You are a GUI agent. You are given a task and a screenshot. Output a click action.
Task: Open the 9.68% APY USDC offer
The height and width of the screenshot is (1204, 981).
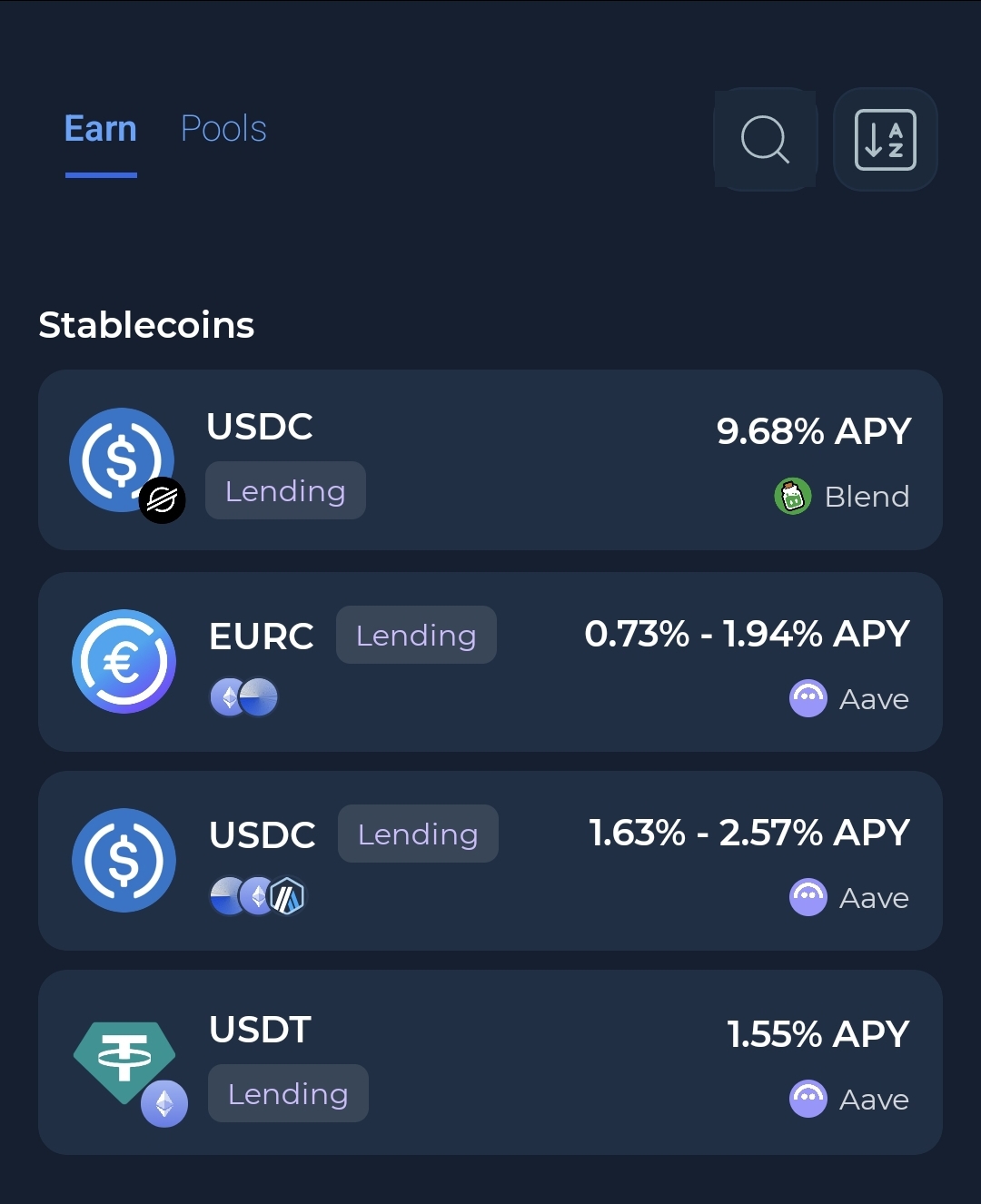tap(814, 431)
